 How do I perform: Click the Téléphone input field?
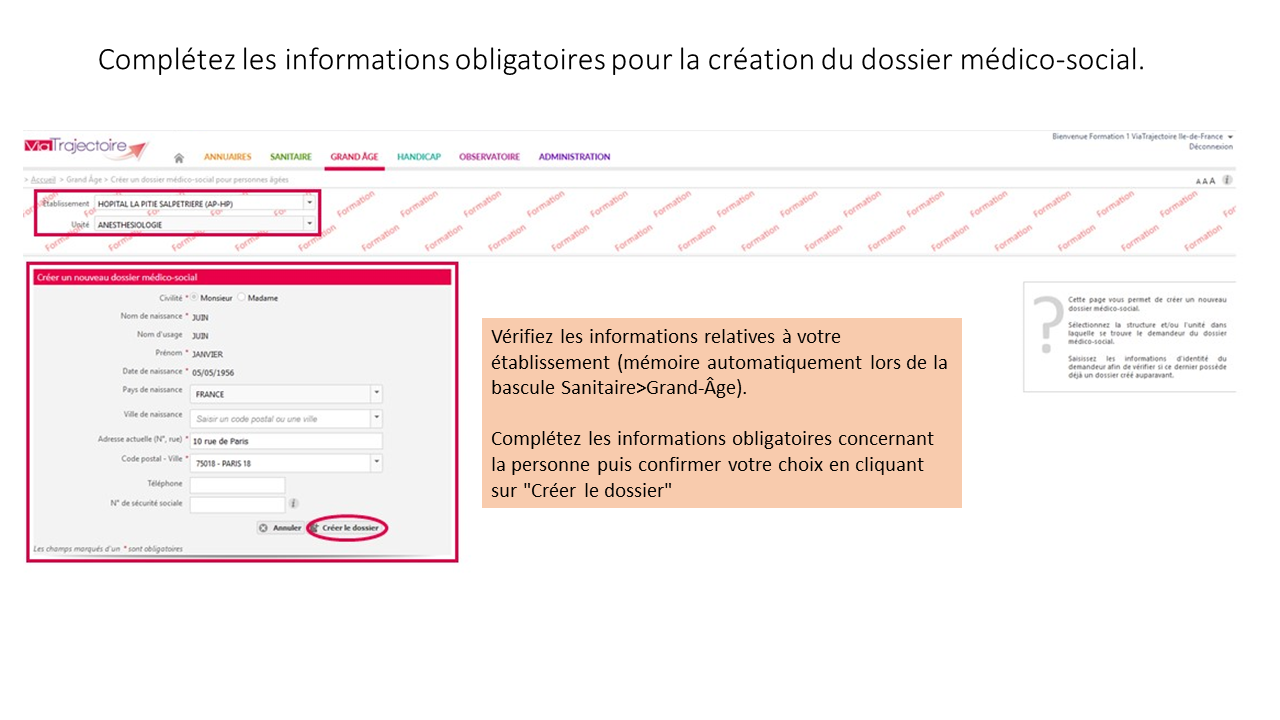pos(237,485)
